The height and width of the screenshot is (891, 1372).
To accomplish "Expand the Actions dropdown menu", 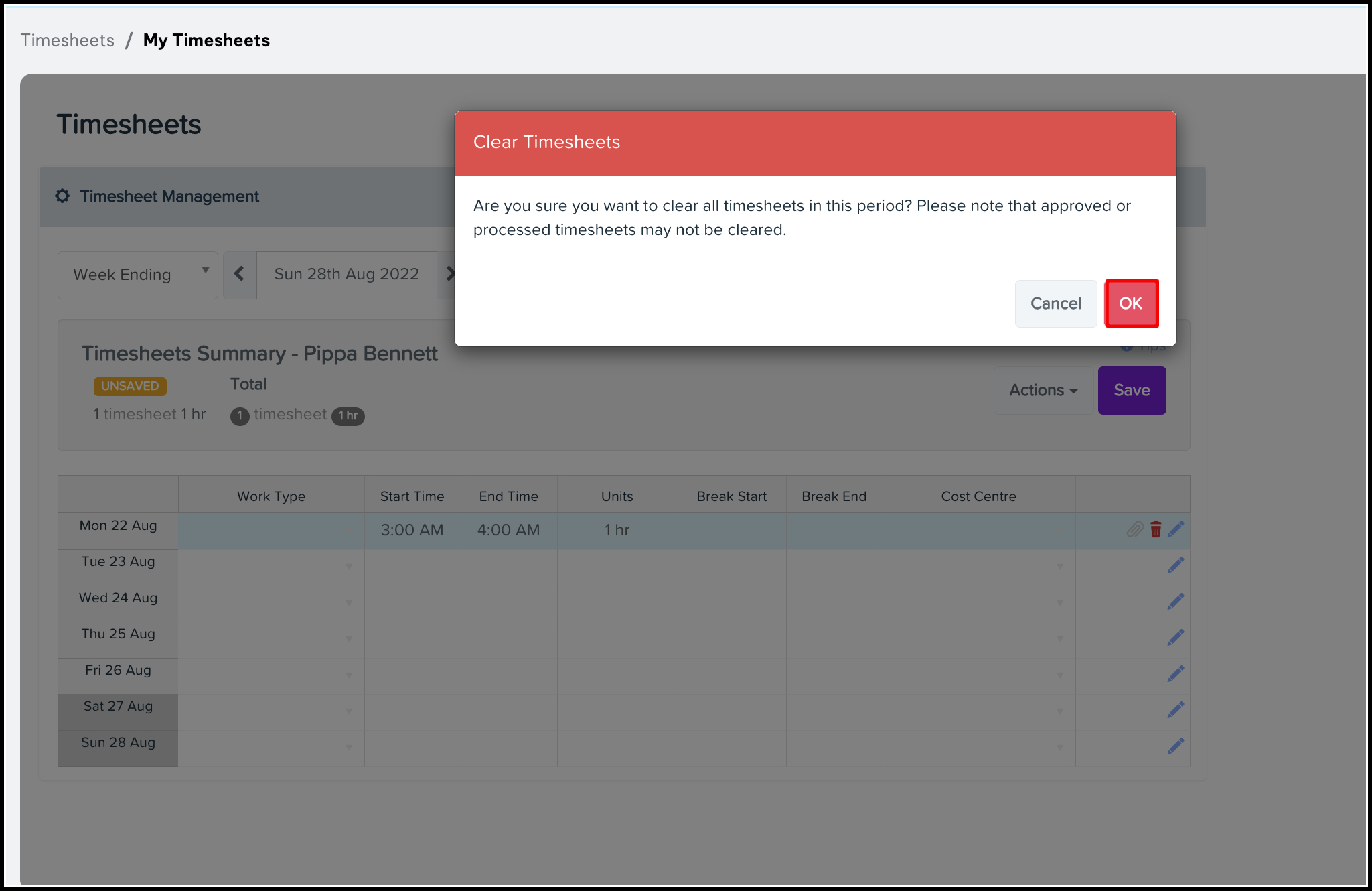I will 1043,390.
